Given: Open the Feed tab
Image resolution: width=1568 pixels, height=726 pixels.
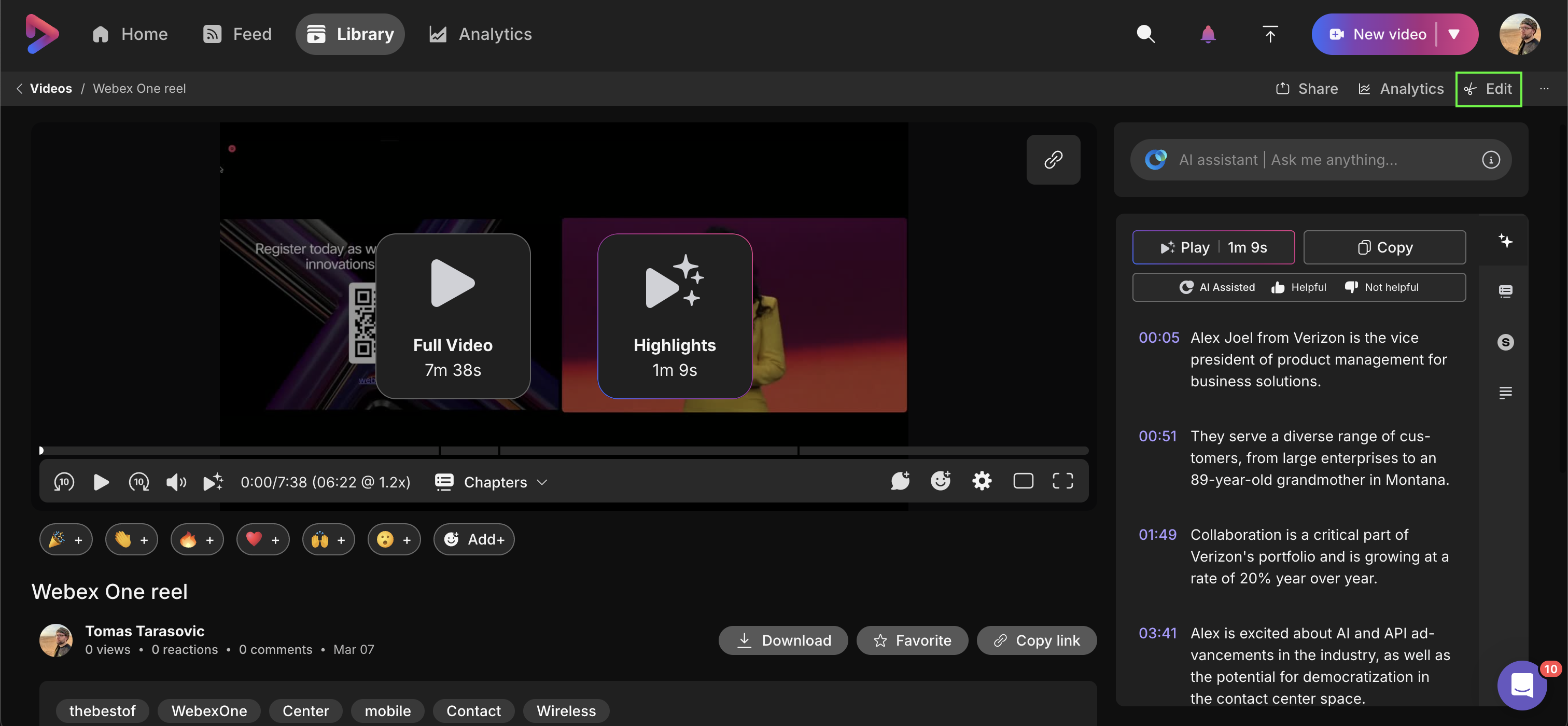Looking at the screenshot, I should pos(237,34).
